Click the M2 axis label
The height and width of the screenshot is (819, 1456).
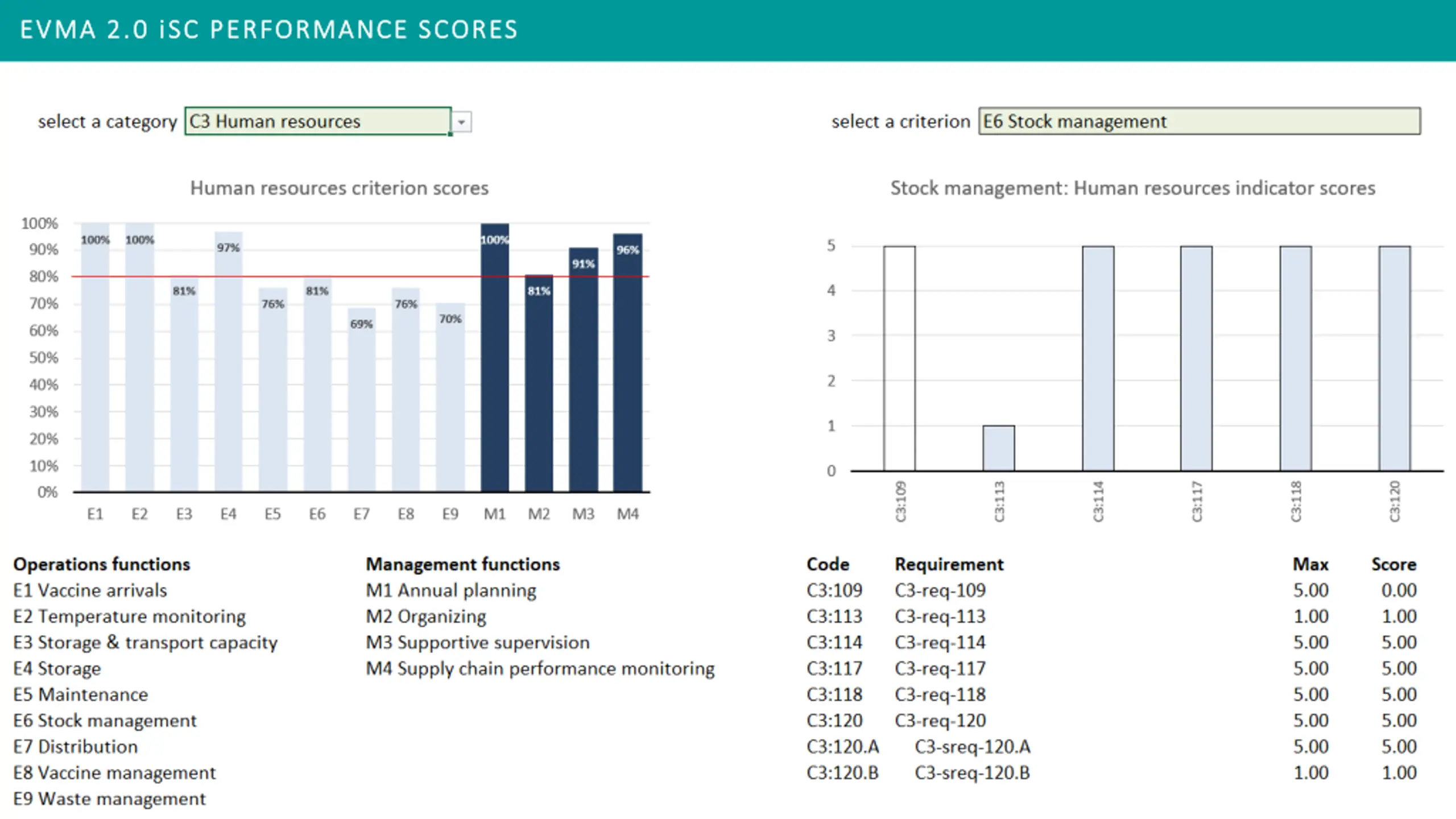point(539,514)
